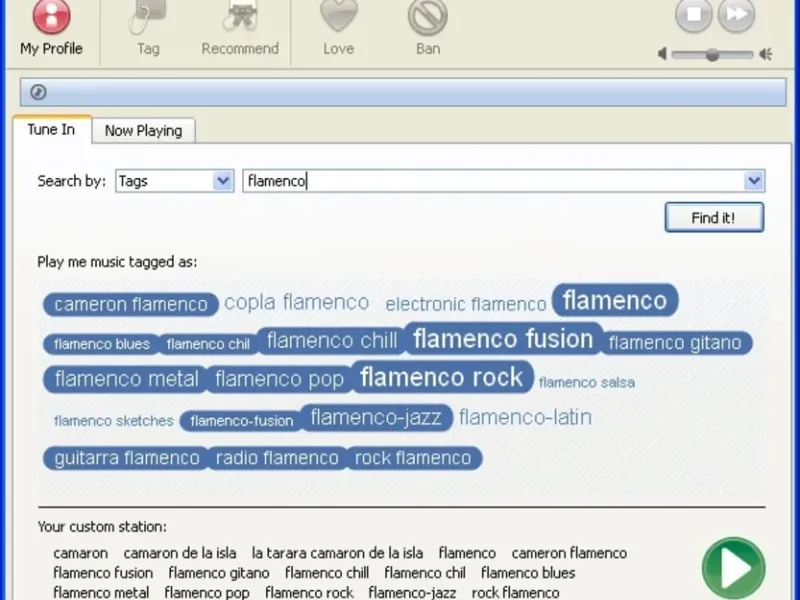Click the Find it! button
Screen dimensions: 800x600
pyautogui.click(x=714, y=218)
